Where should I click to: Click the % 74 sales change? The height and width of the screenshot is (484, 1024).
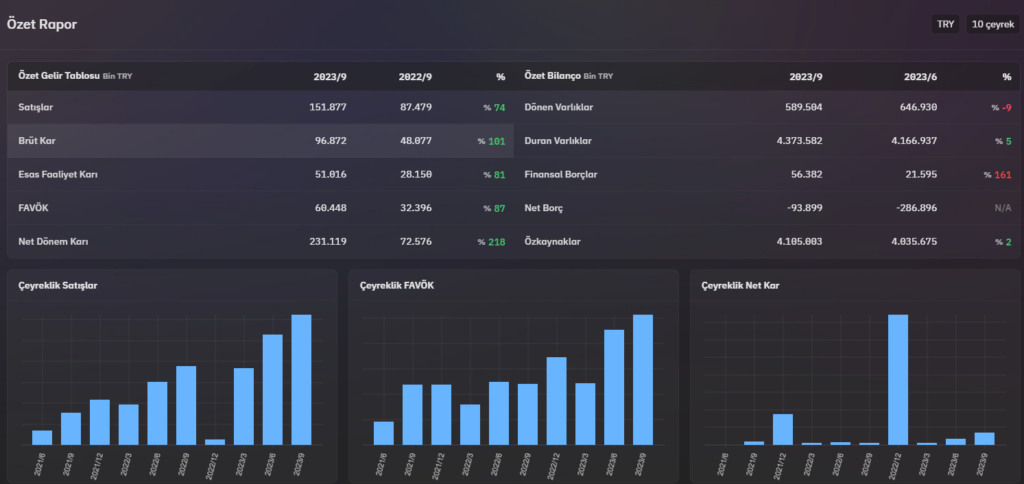494,107
